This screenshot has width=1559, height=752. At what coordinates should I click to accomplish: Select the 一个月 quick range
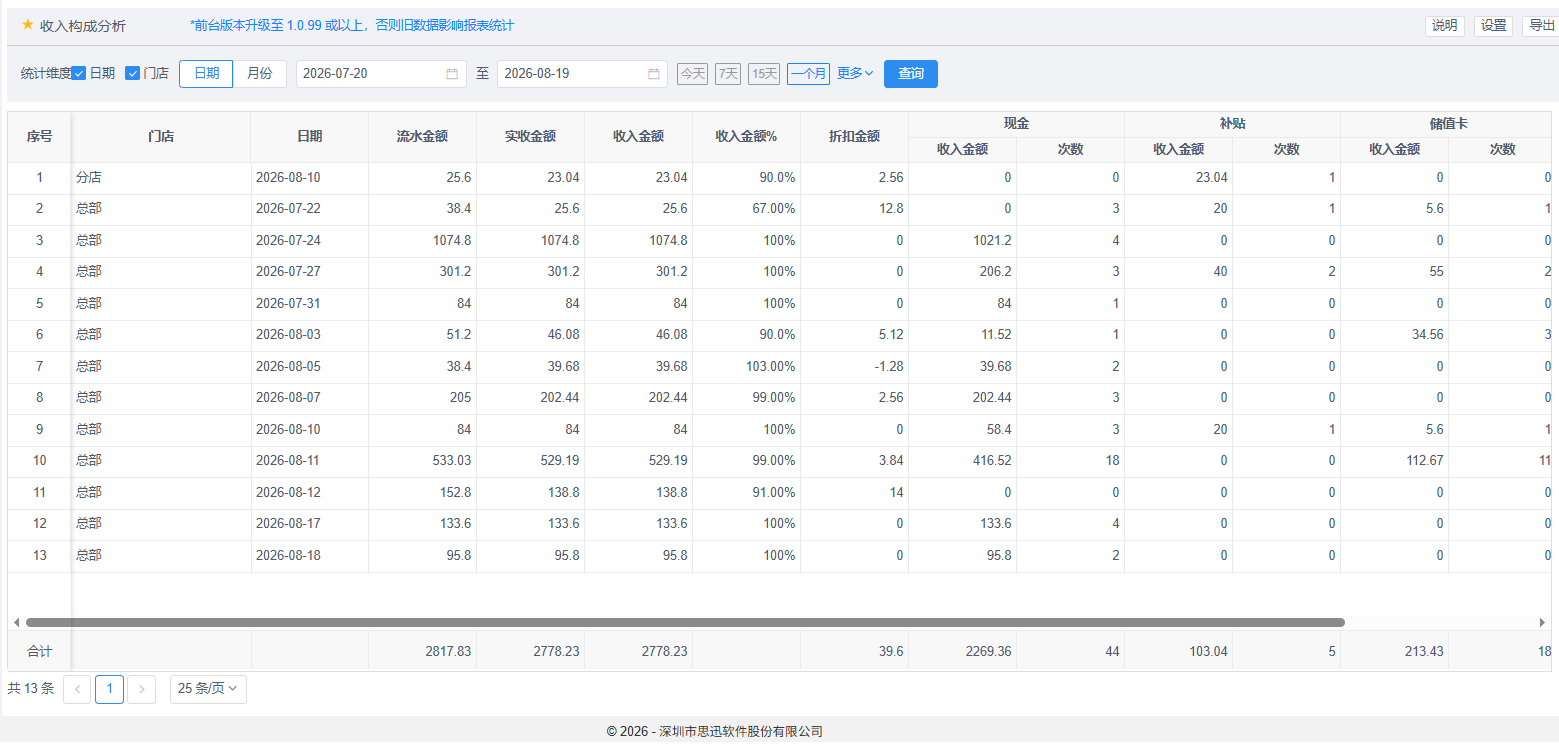[808, 74]
